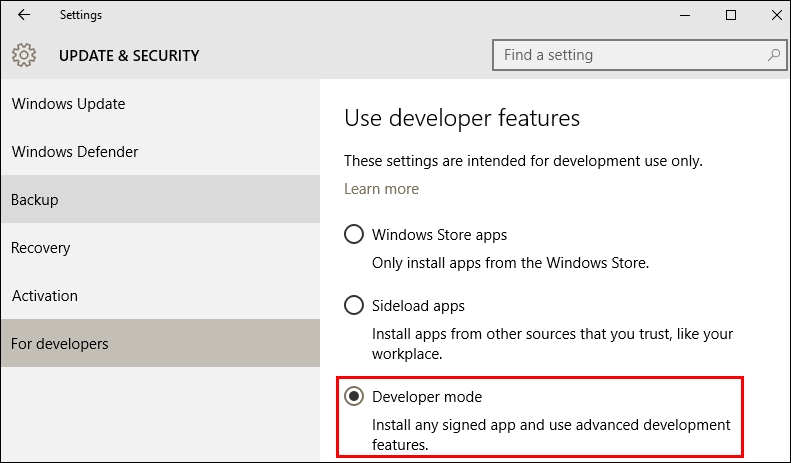Minimize the Settings window
The height and width of the screenshot is (463, 791).
(x=685, y=15)
